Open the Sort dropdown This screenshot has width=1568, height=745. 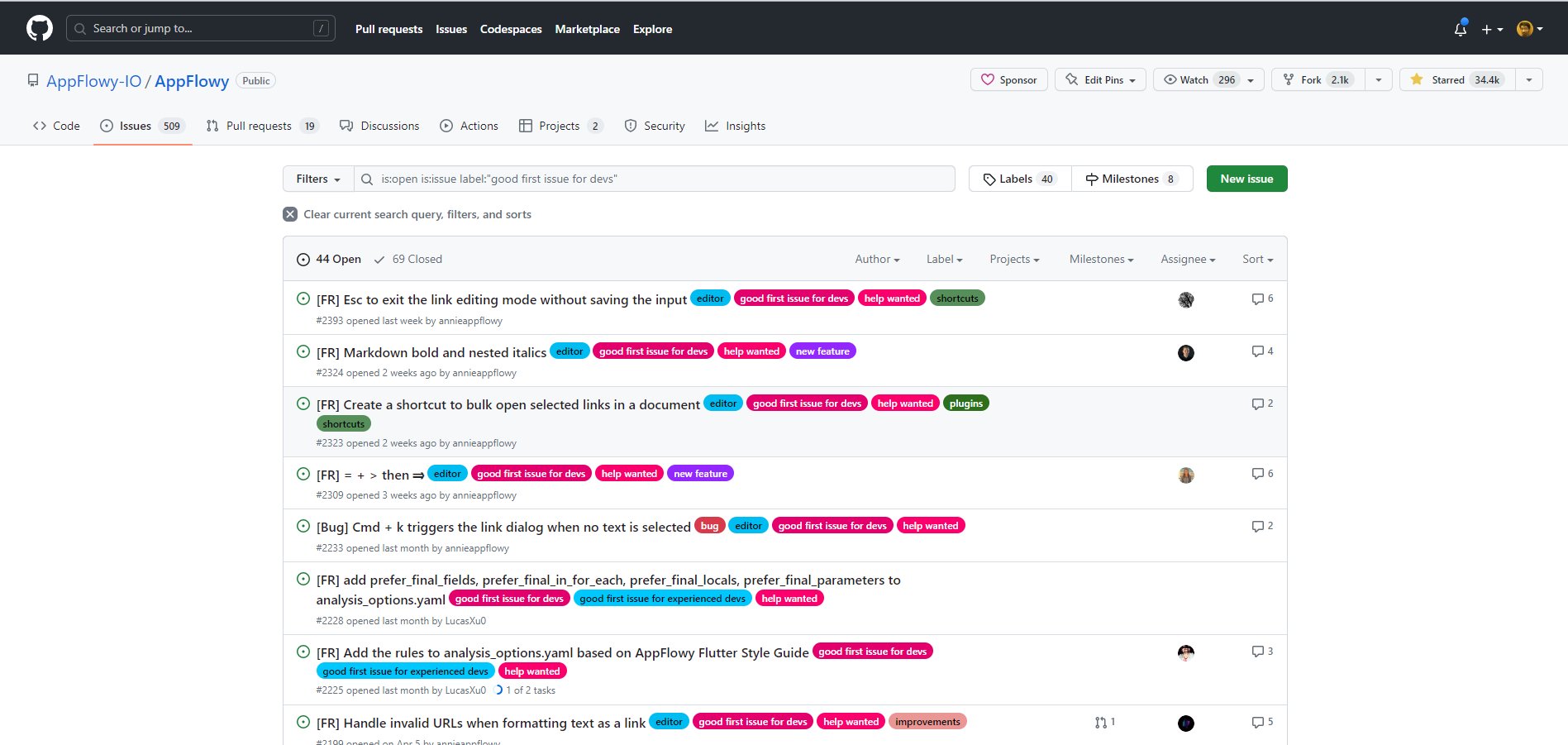click(1257, 259)
